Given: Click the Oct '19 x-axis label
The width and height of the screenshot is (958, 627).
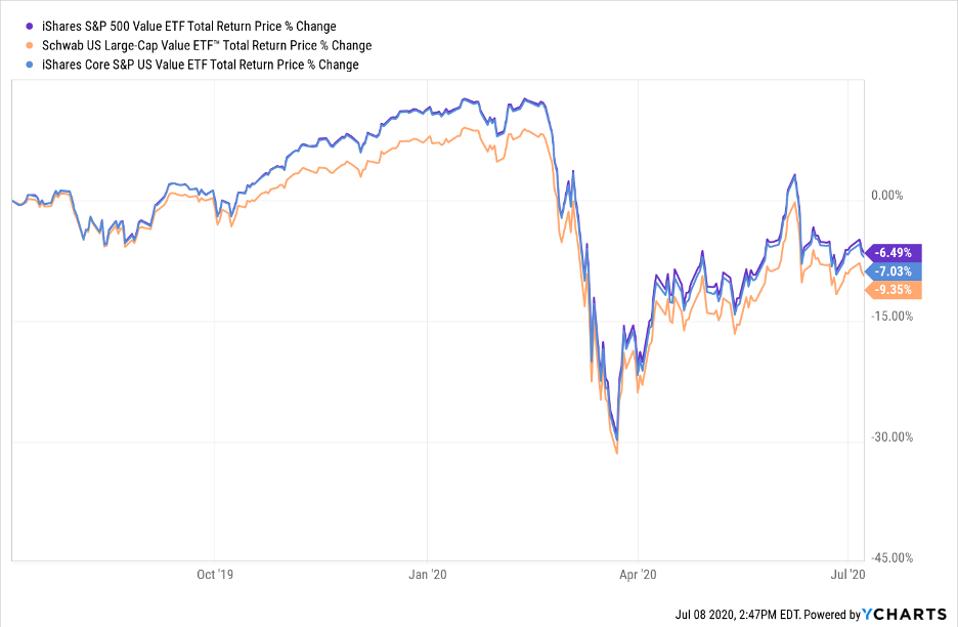Looking at the screenshot, I should click(214, 574).
